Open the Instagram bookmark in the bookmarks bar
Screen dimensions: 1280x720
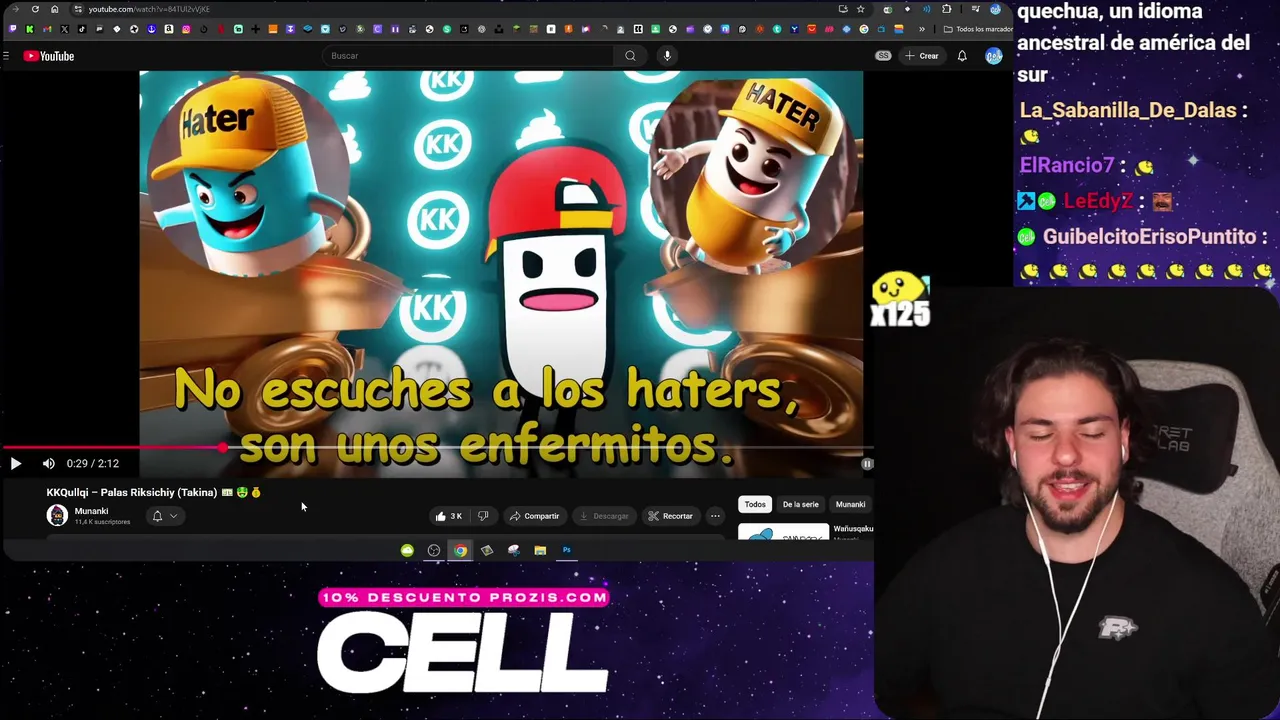pos(186,29)
